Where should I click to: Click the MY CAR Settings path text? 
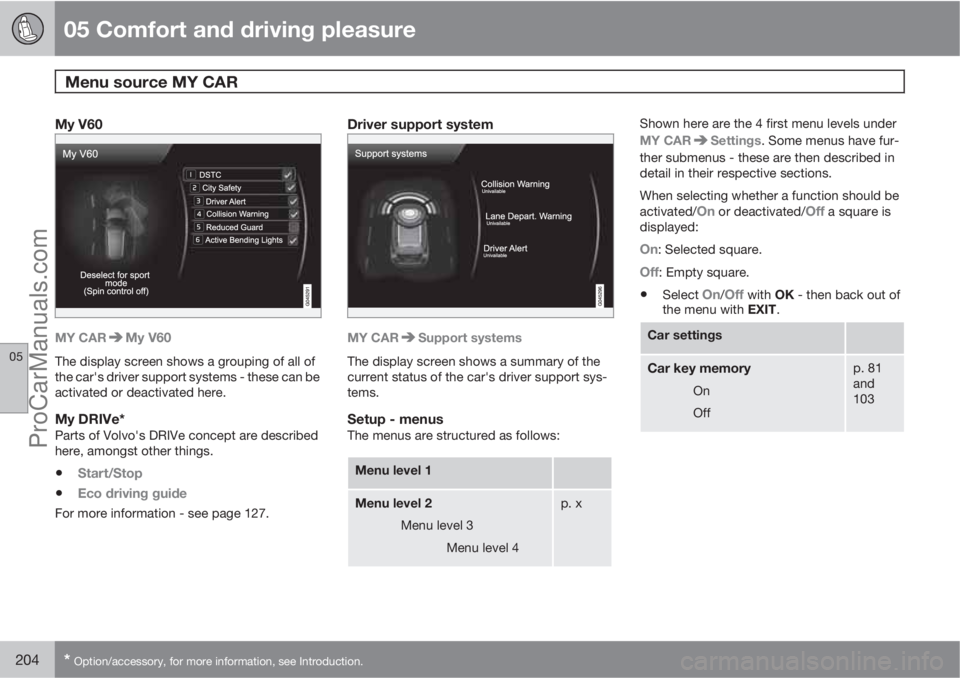pyautogui.click(x=700, y=140)
